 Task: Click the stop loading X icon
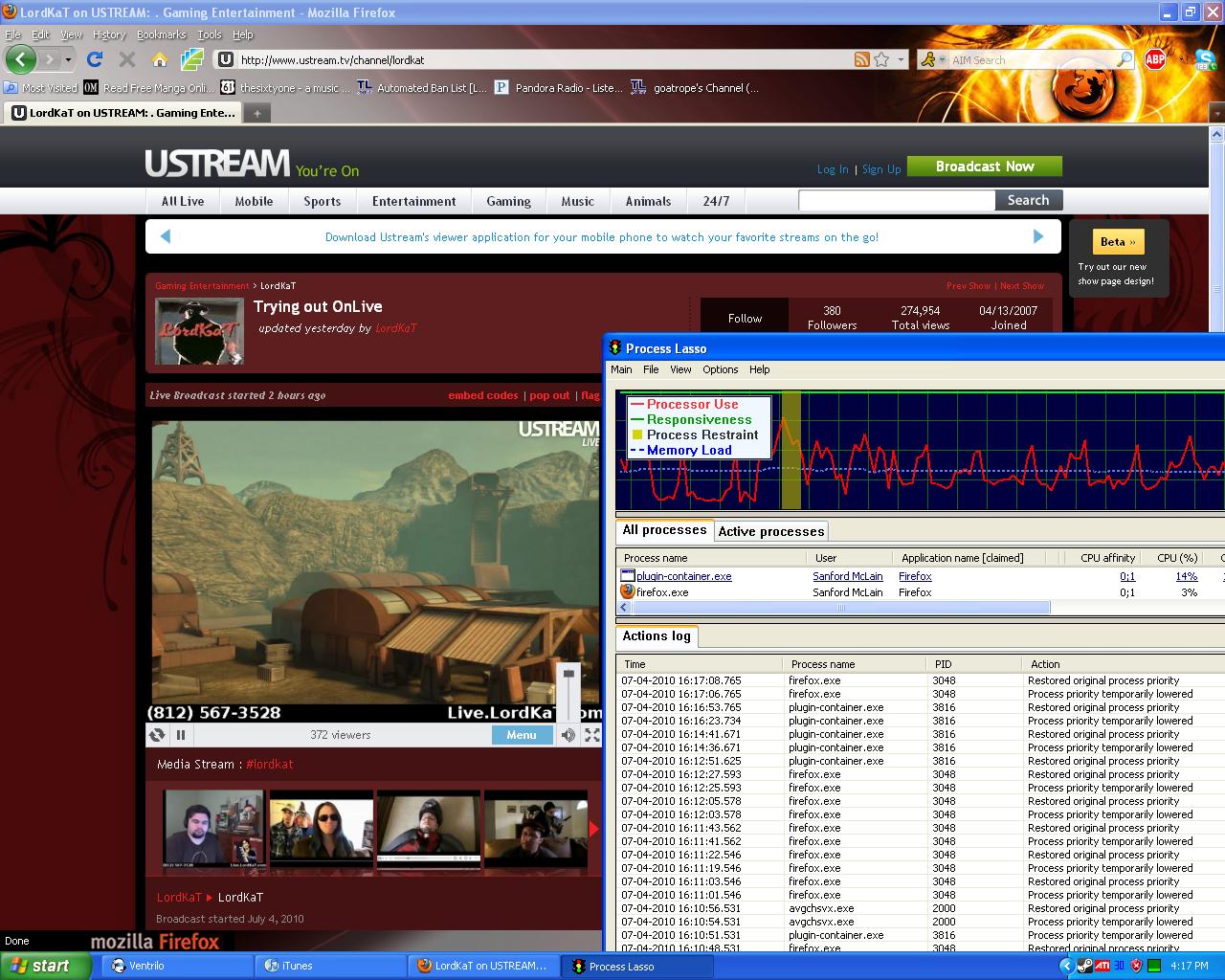coord(126,59)
